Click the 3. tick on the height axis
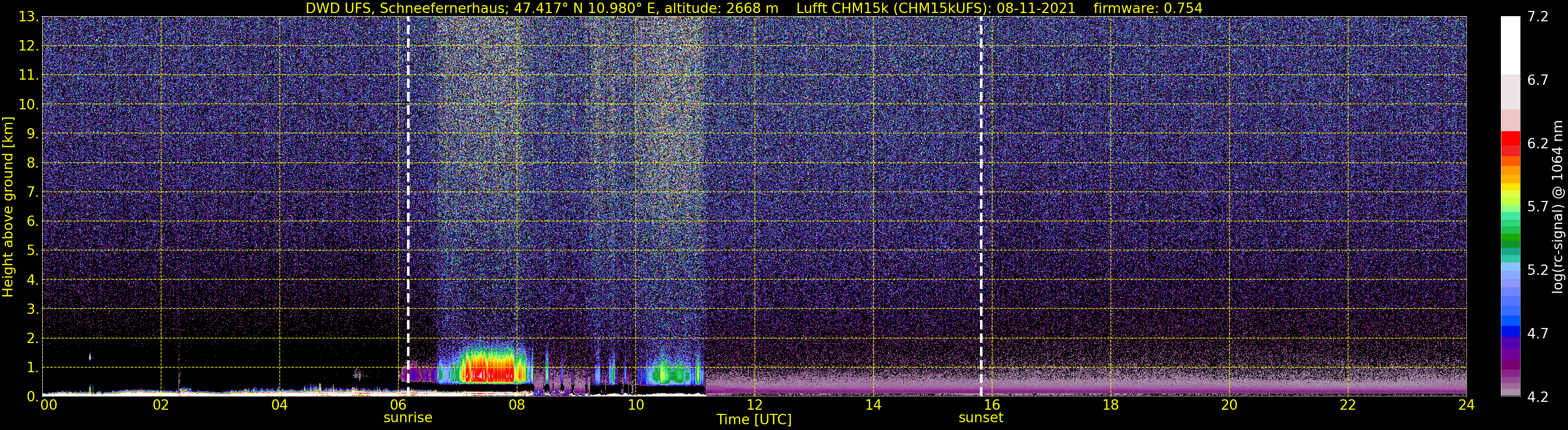The height and width of the screenshot is (430, 1568). tap(33, 309)
